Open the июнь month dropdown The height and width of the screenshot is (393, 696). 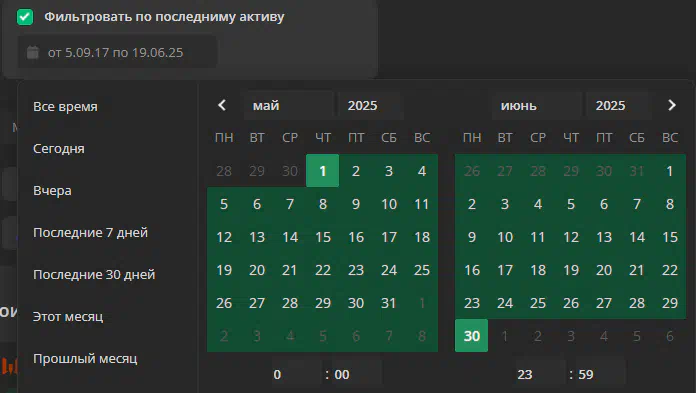(537, 105)
